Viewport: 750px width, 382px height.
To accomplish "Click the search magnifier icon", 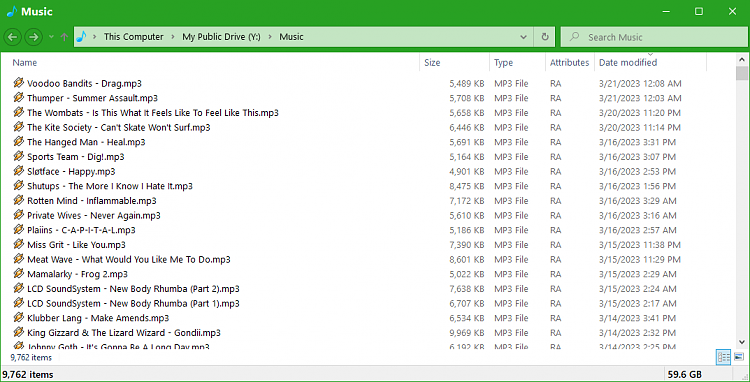I will pyautogui.click(x=574, y=37).
